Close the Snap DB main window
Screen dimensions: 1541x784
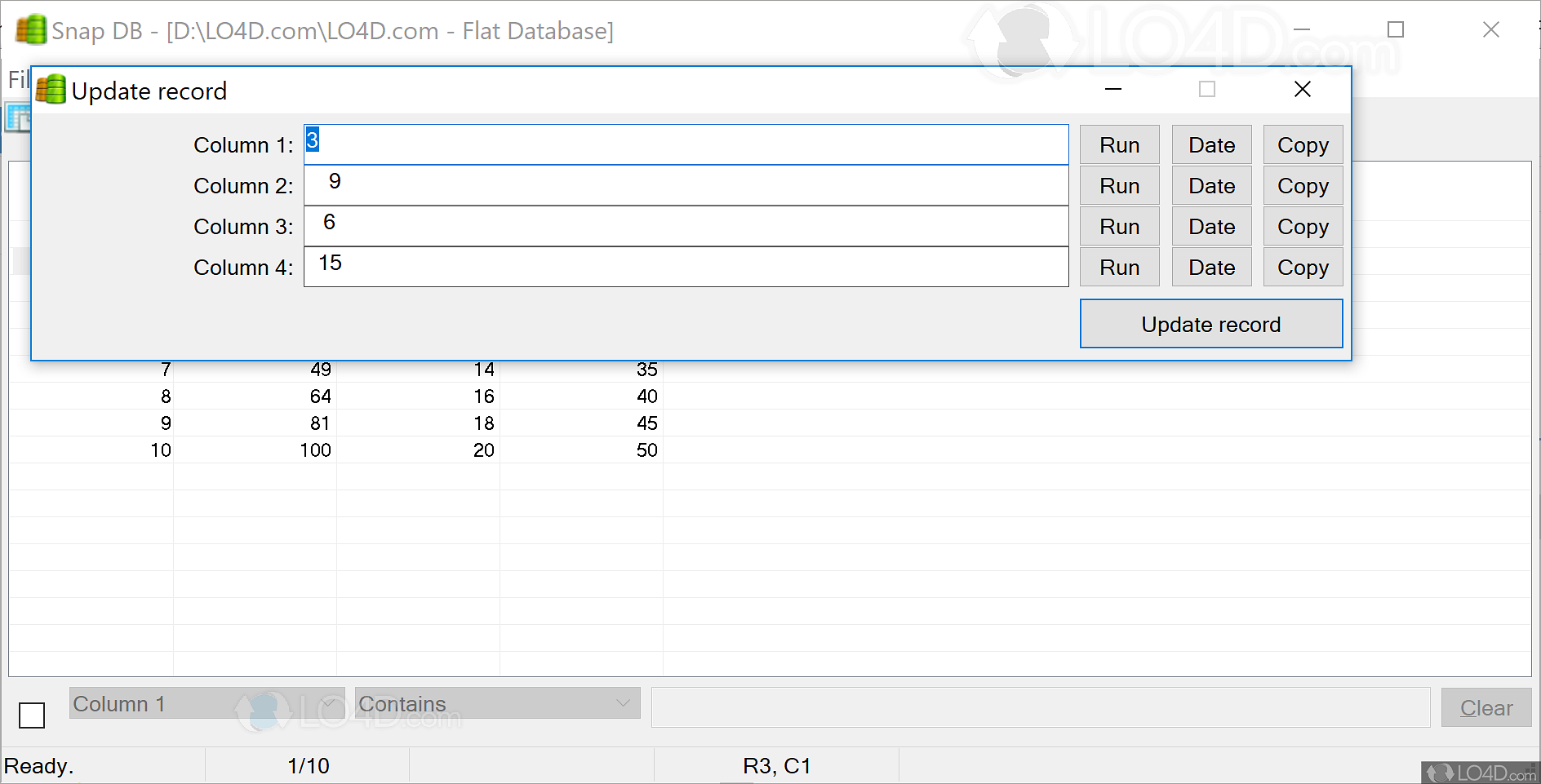1491,29
